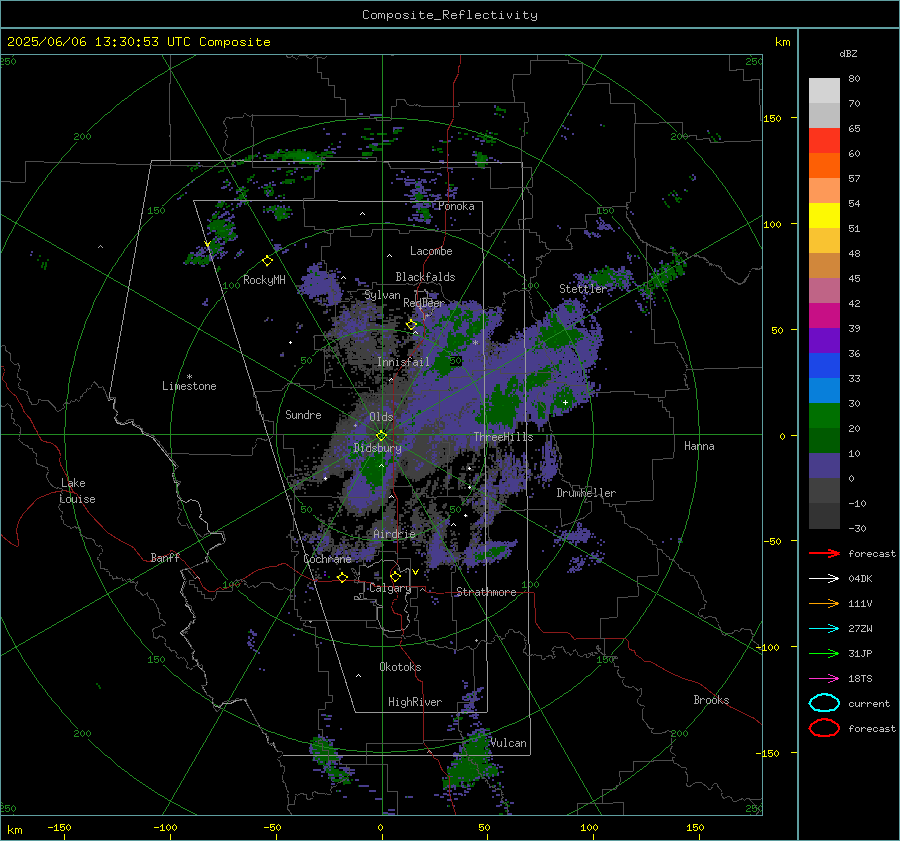Click the yellow diamond marker above Calgary

(x=395, y=576)
